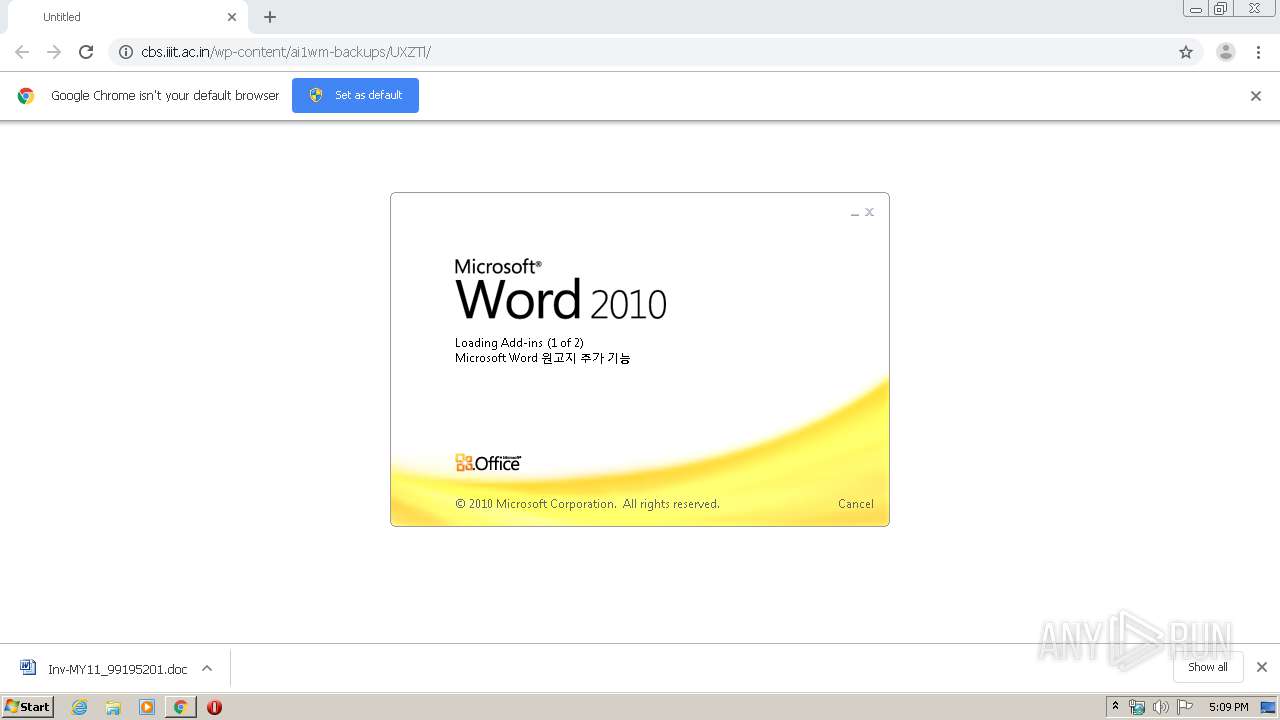This screenshot has height=720, width=1280.
Task: Open network status tray icon
Action: (x=1137, y=707)
